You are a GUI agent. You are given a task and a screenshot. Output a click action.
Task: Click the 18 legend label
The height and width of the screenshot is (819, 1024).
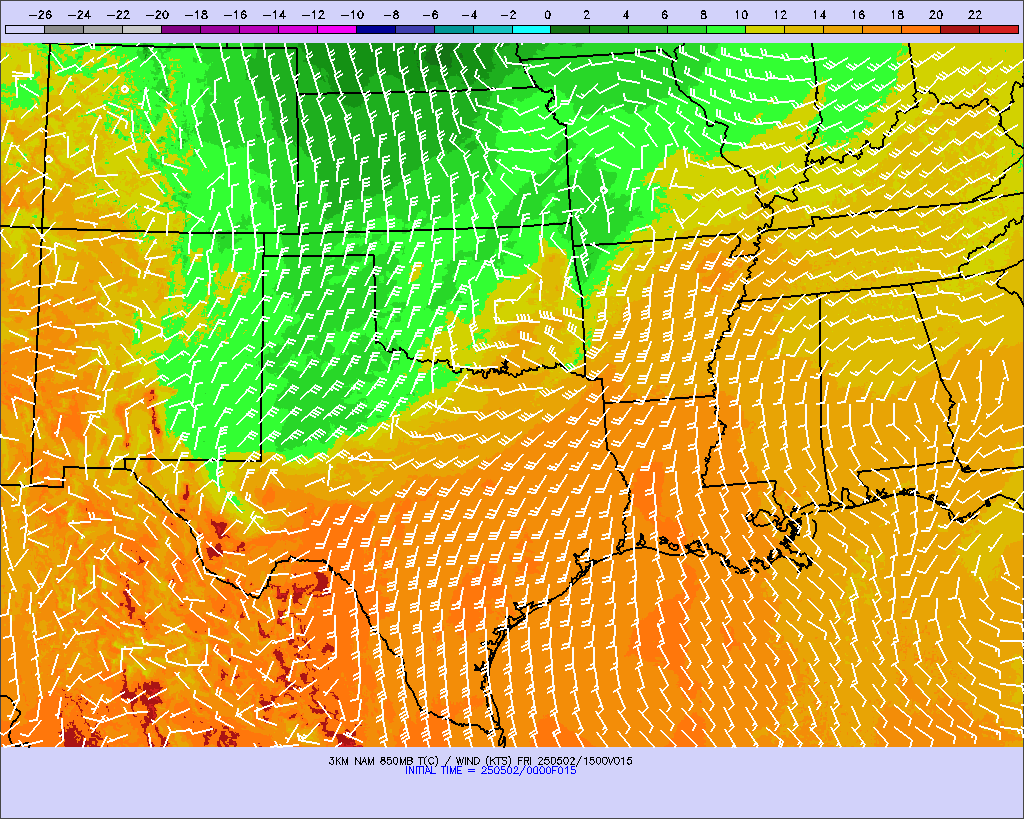coord(897,15)
